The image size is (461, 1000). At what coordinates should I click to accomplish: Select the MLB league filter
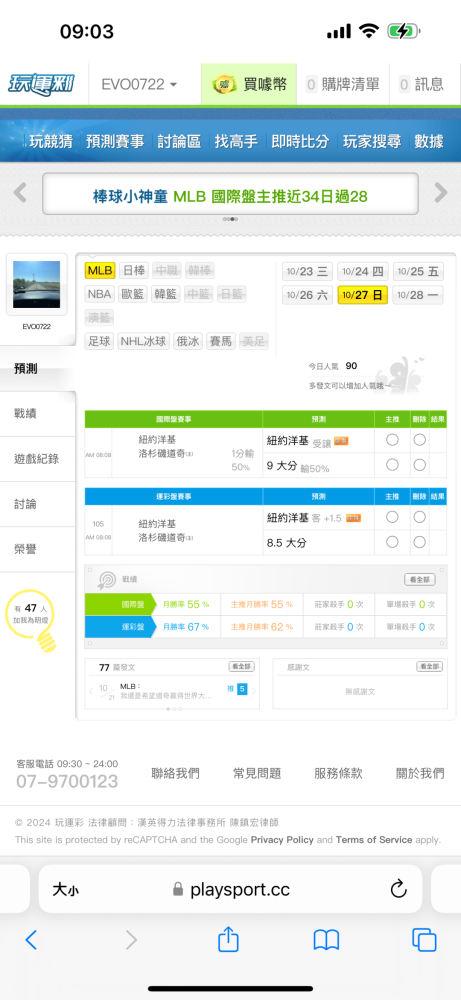100,270
